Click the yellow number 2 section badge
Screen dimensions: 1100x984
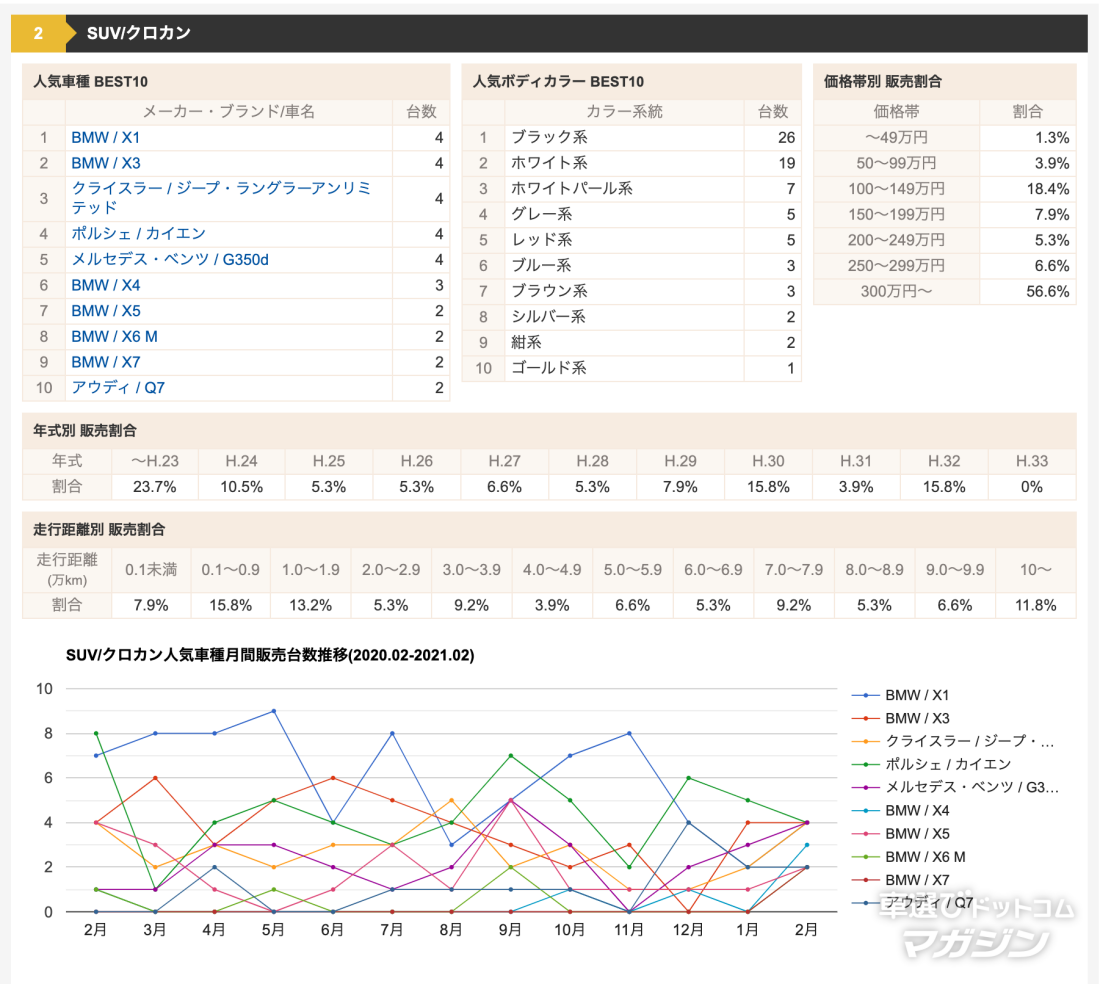tap(39, 33)
